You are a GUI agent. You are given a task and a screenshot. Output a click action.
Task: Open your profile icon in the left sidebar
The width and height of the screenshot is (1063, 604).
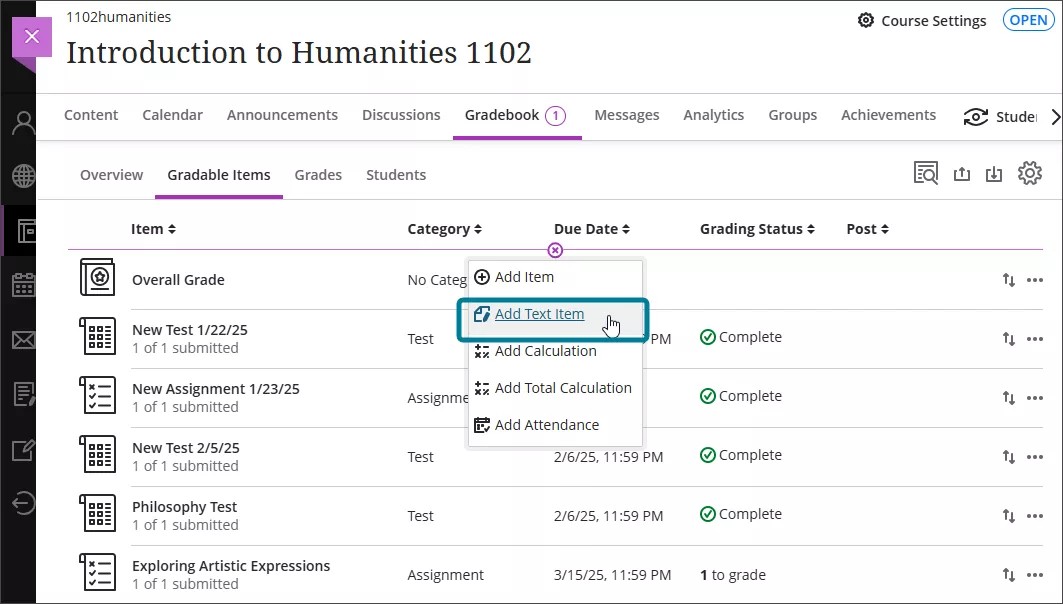pyautogui.click(x=22, y=121)
